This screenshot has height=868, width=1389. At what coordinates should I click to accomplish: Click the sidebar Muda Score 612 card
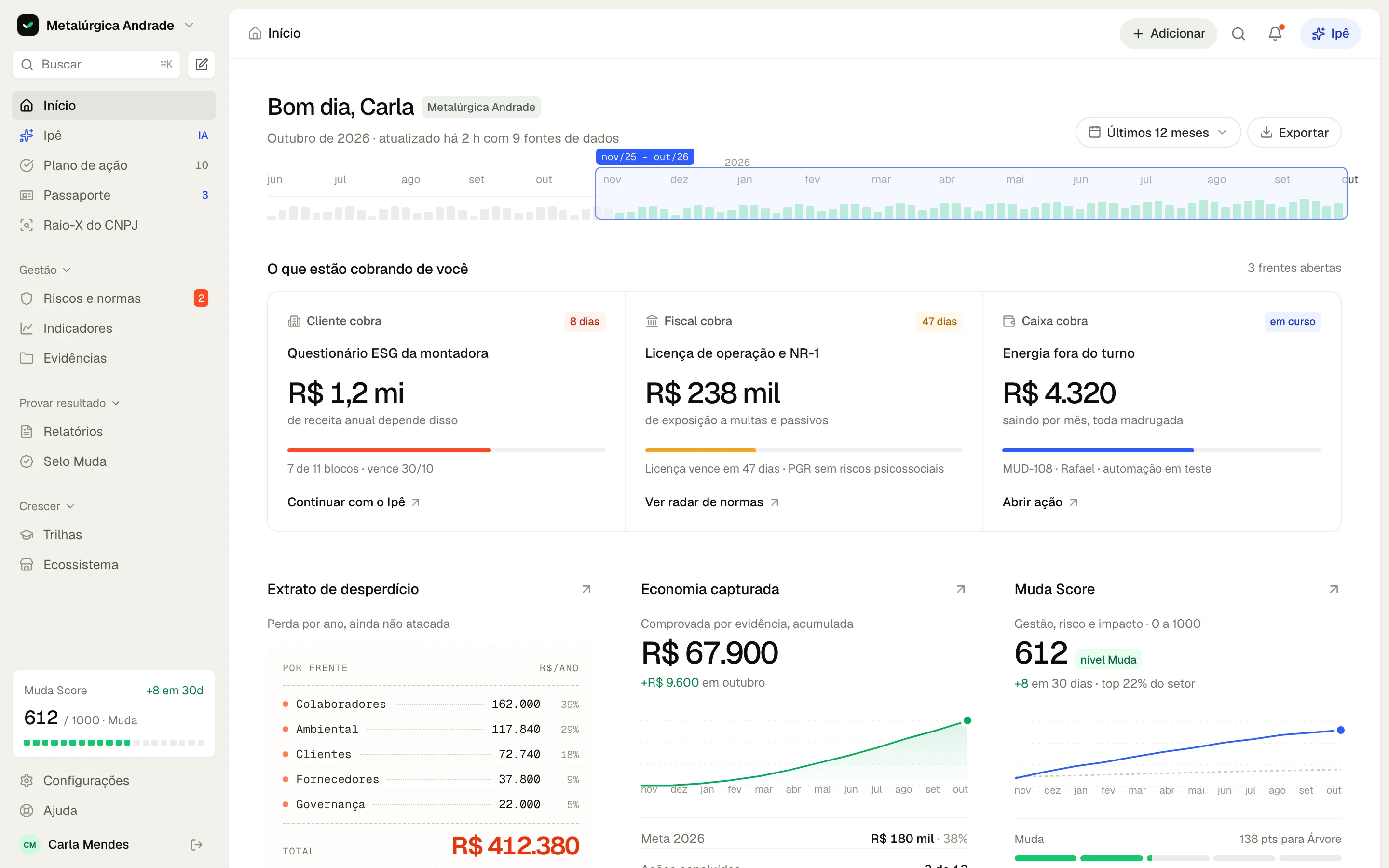pos(114,713)
